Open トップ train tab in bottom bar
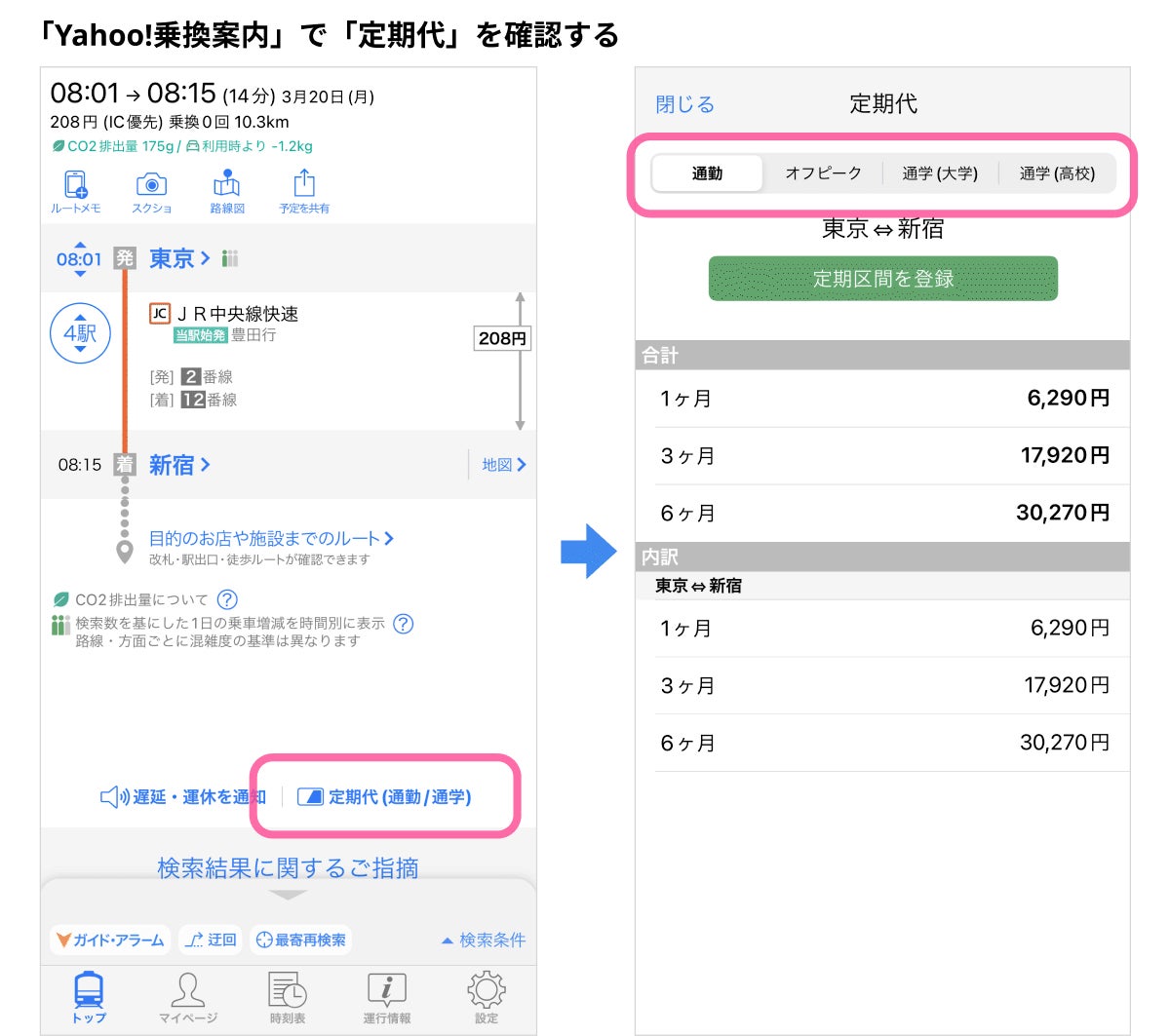Viewport: 1170px width, 1036px height. [x=89, y=997]
